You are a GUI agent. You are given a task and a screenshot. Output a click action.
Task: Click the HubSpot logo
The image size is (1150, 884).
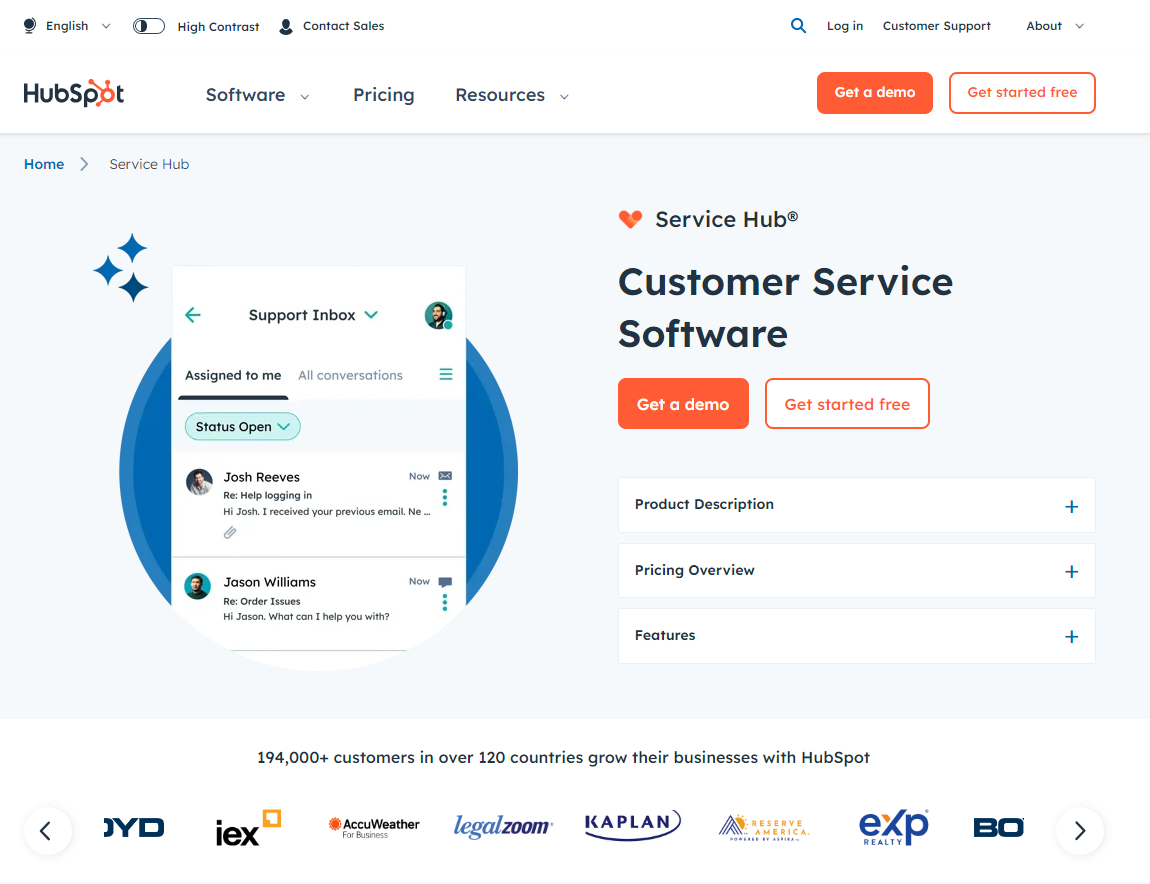point(73,93)
